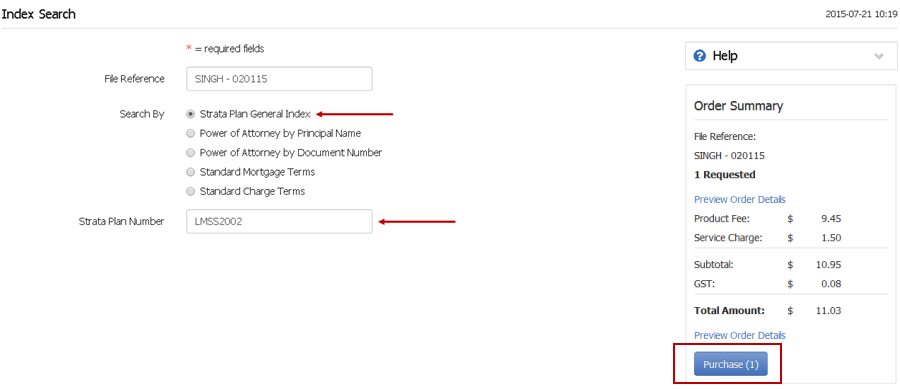This screenshot has width=900, height=389.
Task: Select Standard Mortgage Terms option
Action: point(191,172)
